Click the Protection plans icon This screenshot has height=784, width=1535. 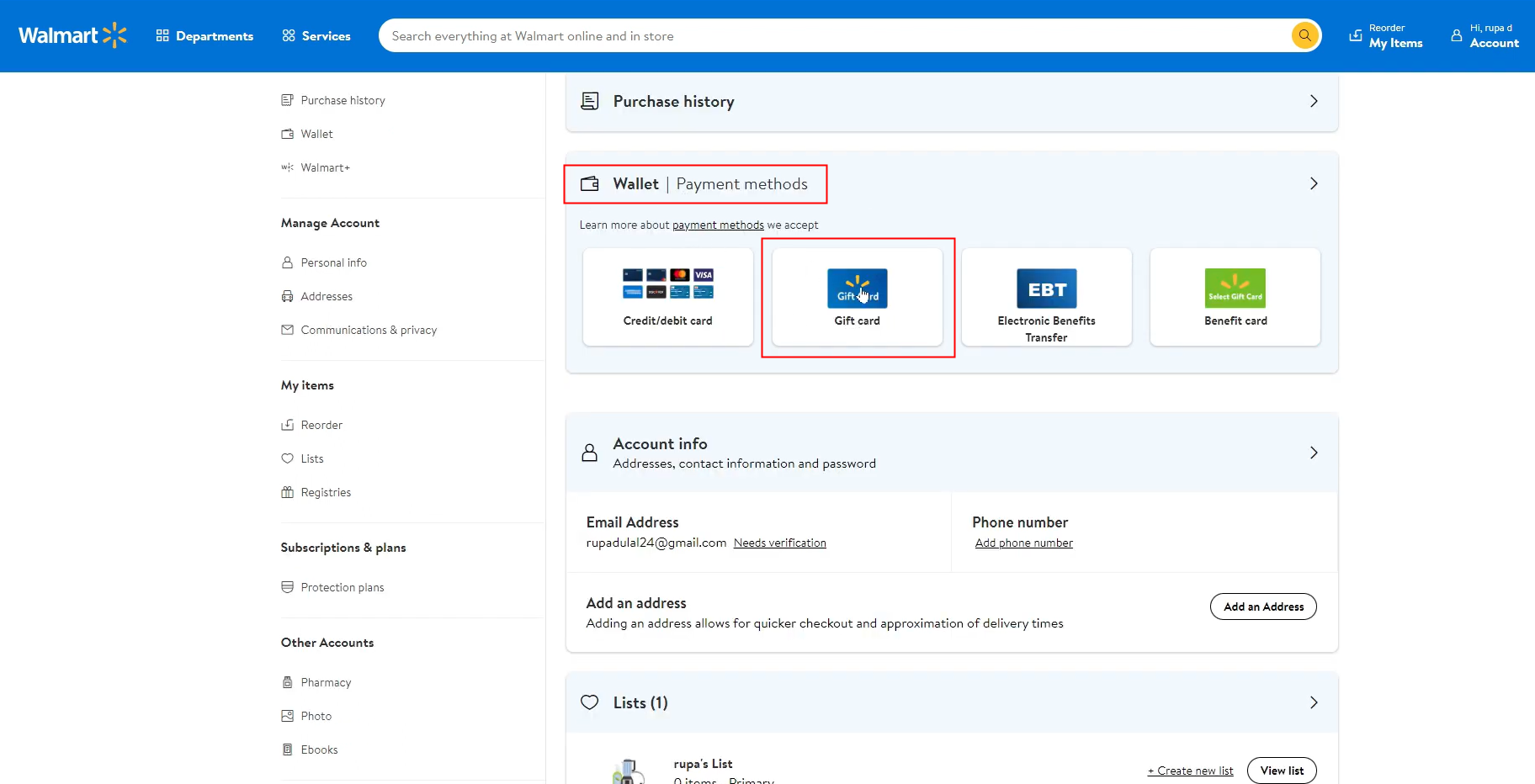point(287,587)
